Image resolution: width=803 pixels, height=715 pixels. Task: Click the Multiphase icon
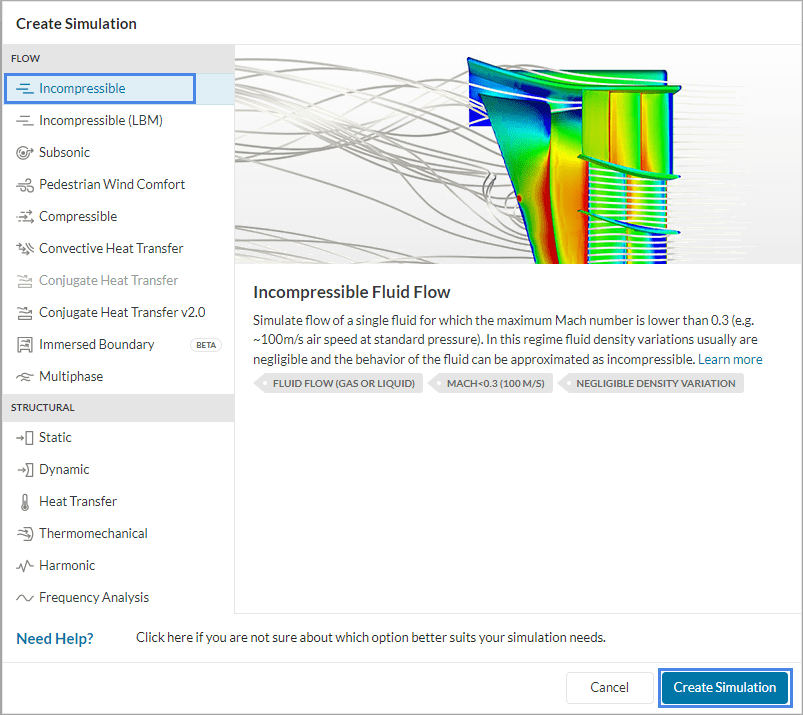tap(25, 377)
